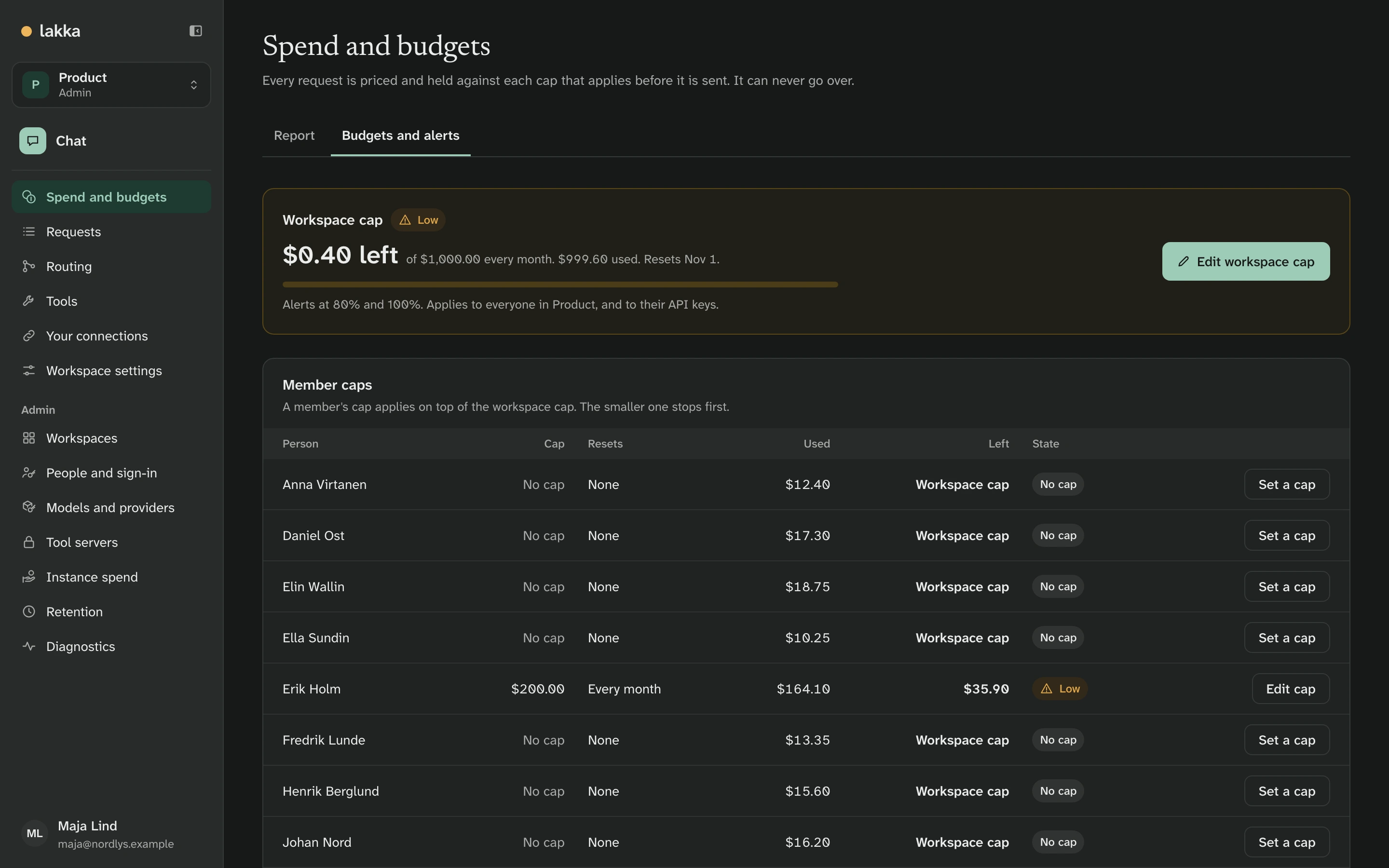Set a cap for Anna Virtanen
The height and width of the screenshot is (868, 1389).
point(1287,485)
